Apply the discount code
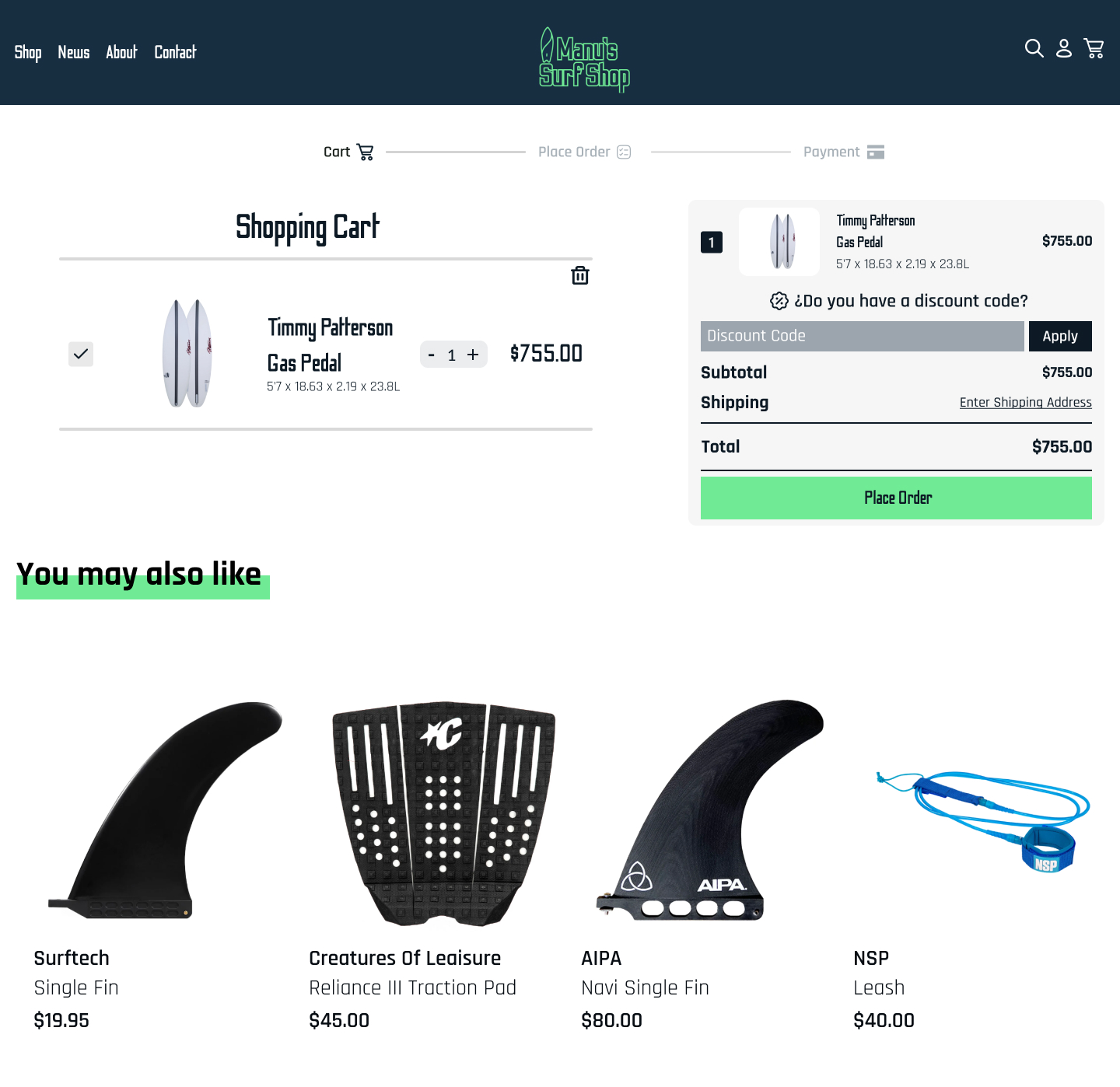Screen dimensions: 1120x1087 pos(1060,336)
